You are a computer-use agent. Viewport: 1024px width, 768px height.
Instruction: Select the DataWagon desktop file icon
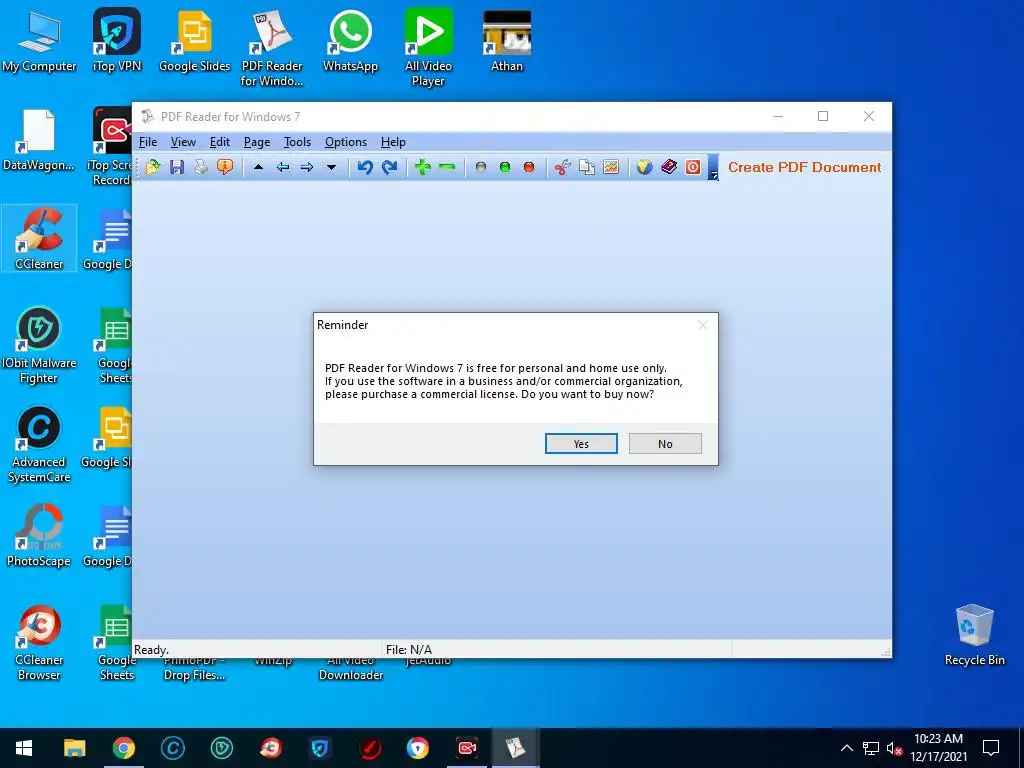click(39, 140)
